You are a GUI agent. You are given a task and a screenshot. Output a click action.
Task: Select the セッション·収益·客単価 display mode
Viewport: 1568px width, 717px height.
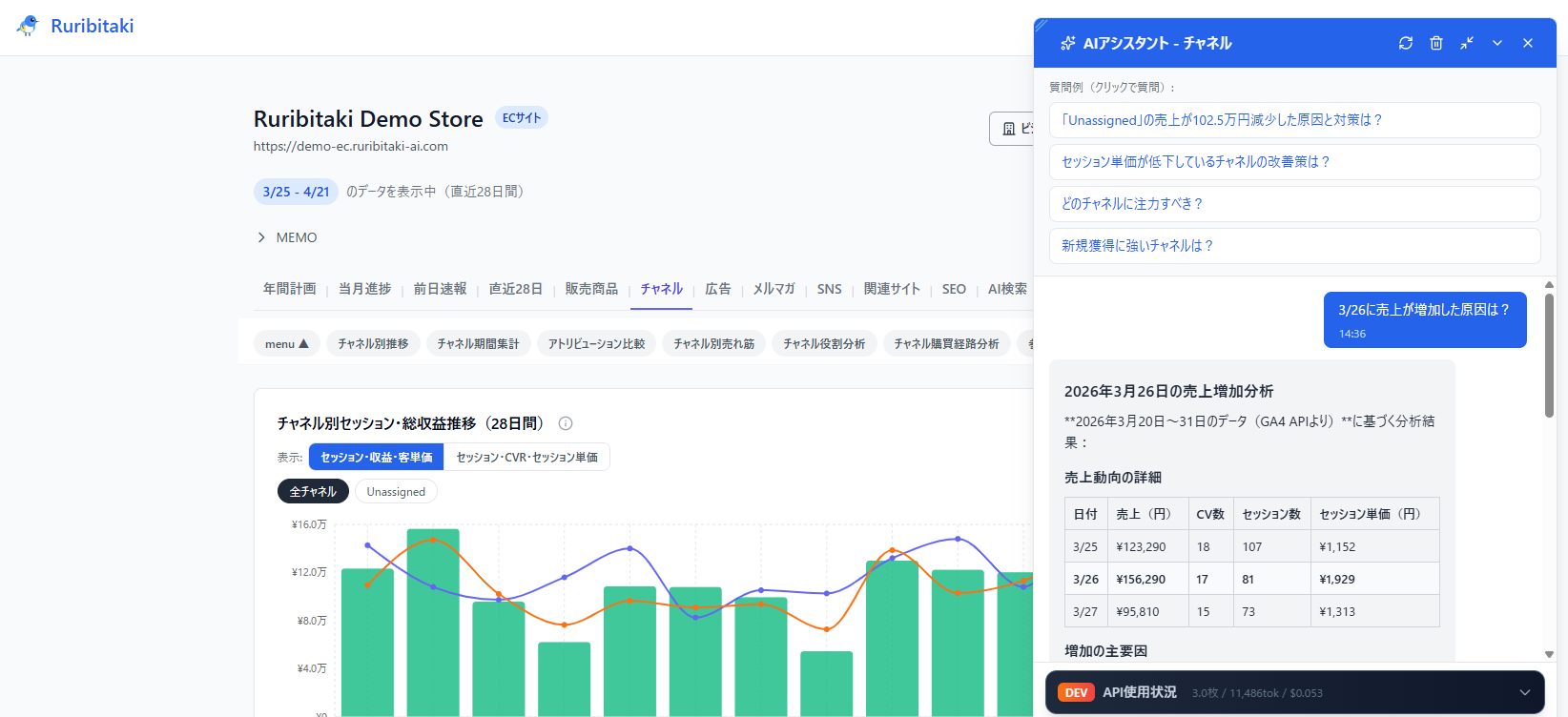(376, 458)
